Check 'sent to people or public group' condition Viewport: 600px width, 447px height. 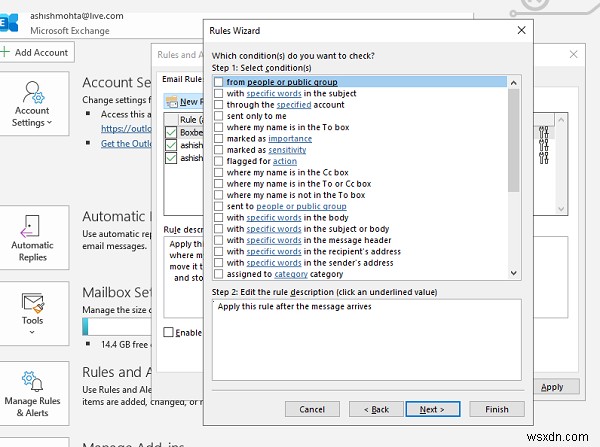[218, 206]
